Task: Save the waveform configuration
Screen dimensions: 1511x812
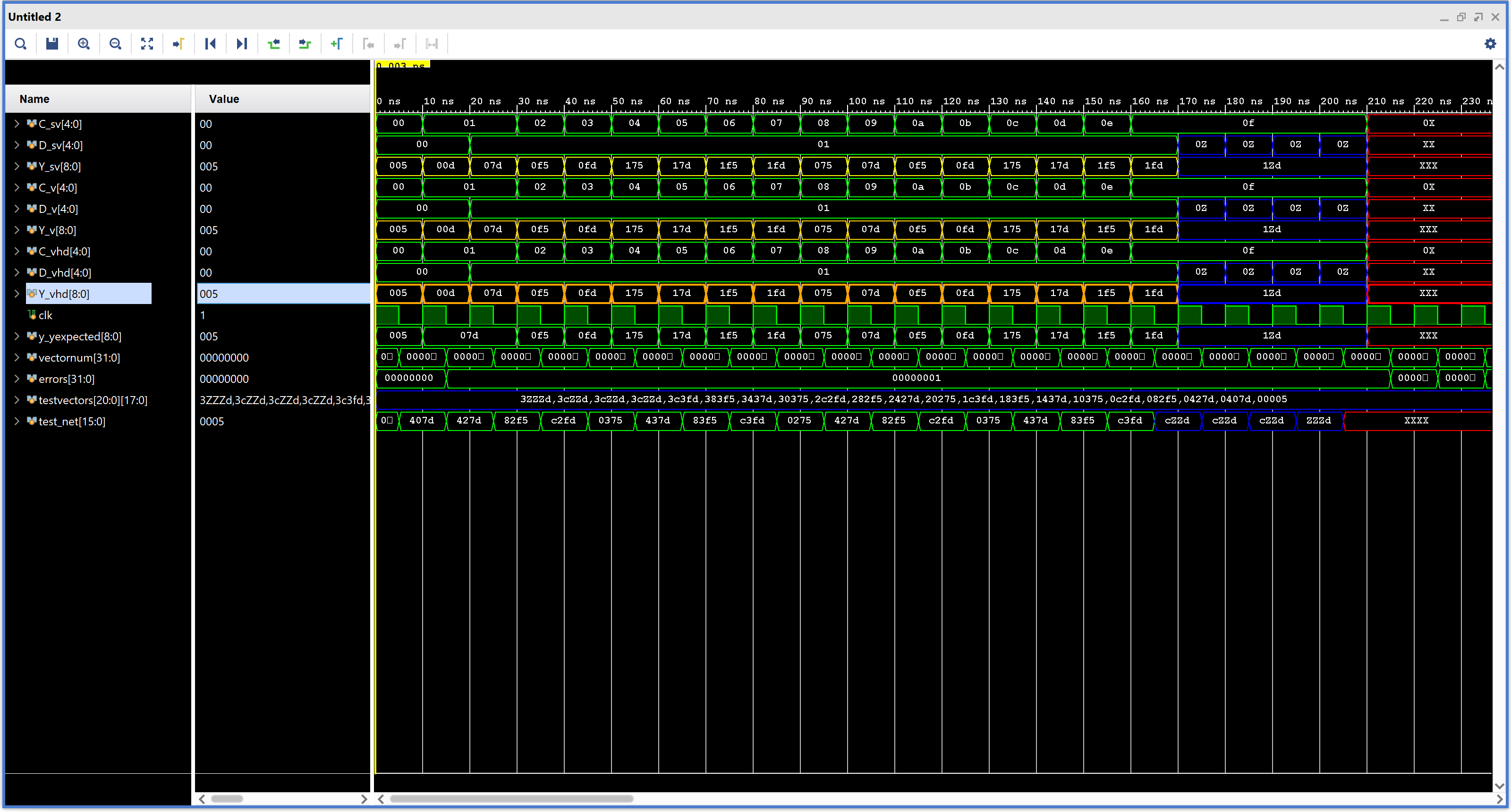Action: click(52, 44)
